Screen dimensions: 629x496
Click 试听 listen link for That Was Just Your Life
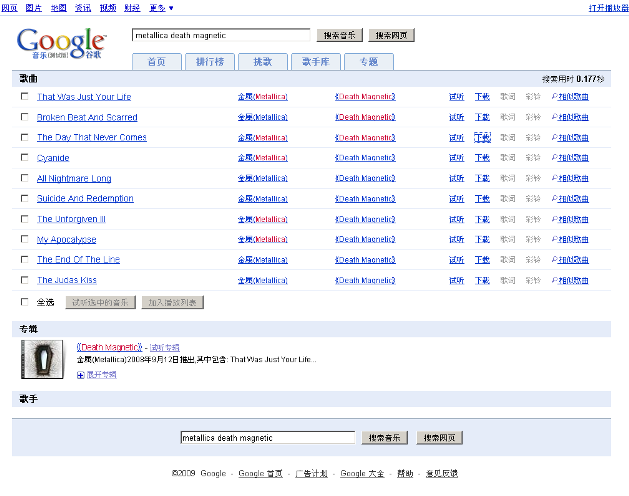point(457,97)
